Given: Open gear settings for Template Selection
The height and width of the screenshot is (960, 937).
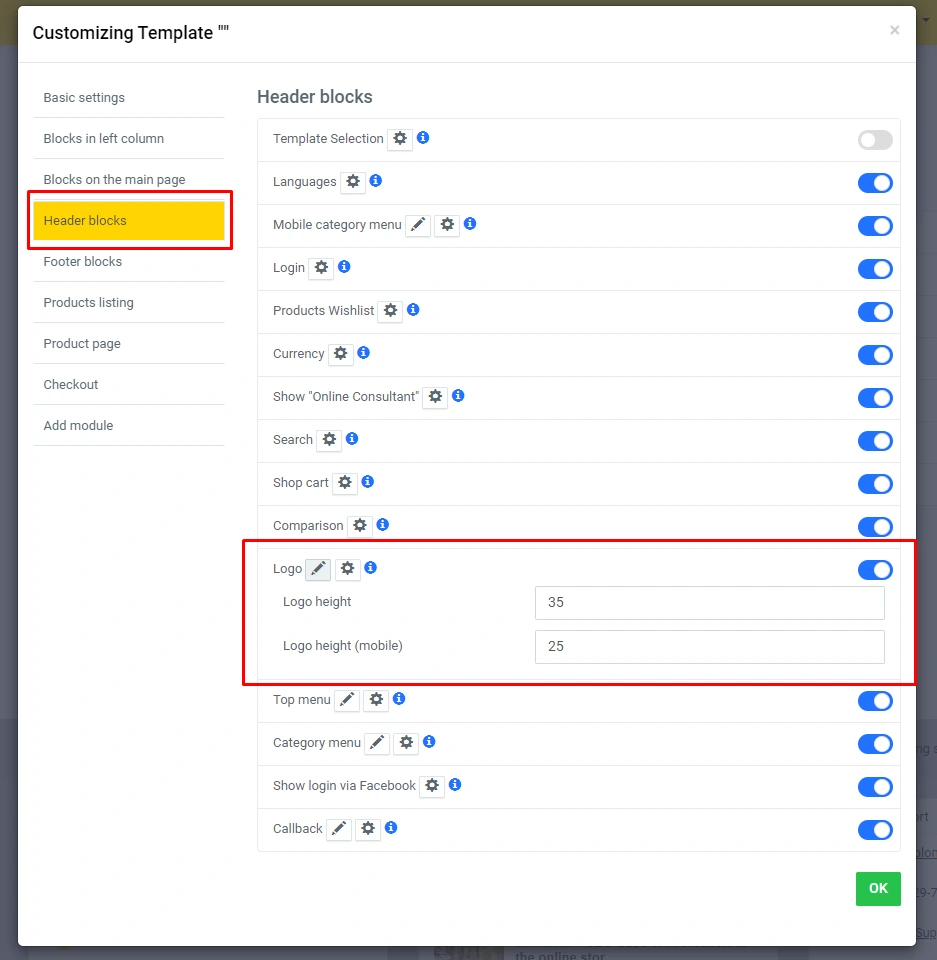Looking at the screenshot, I should point(400,139).
